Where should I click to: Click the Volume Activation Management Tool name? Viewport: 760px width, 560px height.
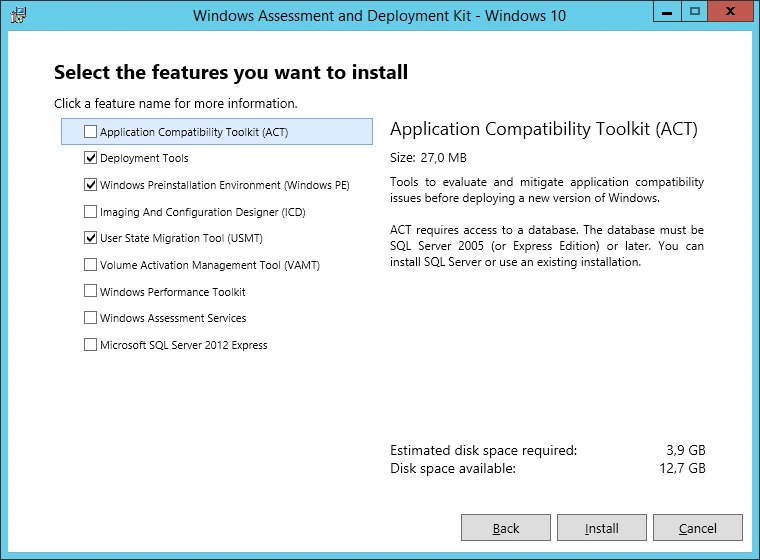pyautogui.click(x=209, y=265)
